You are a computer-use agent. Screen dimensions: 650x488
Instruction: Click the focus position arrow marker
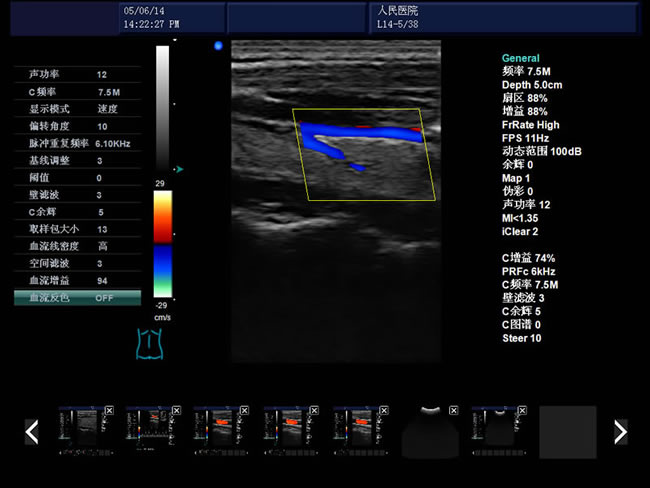(x=178, y=169)
